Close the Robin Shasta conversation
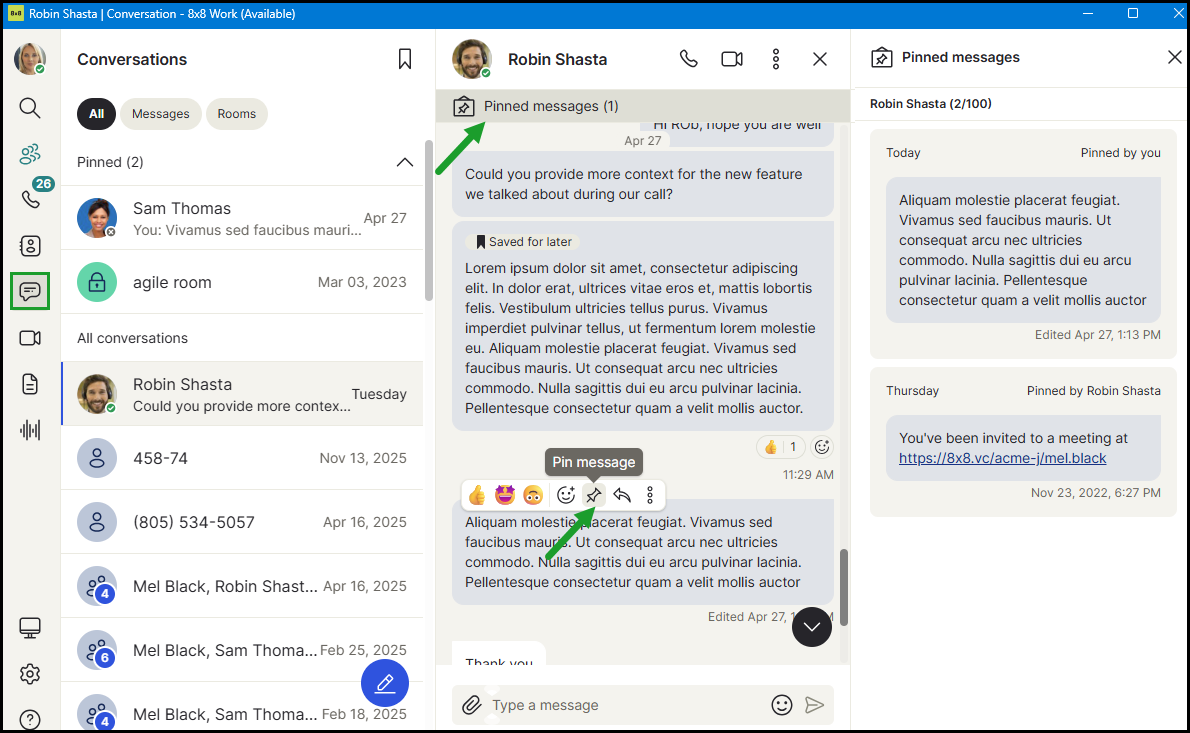Image resolution: width=1190 pixels, height=733 pixels. (x=820, y=58)
